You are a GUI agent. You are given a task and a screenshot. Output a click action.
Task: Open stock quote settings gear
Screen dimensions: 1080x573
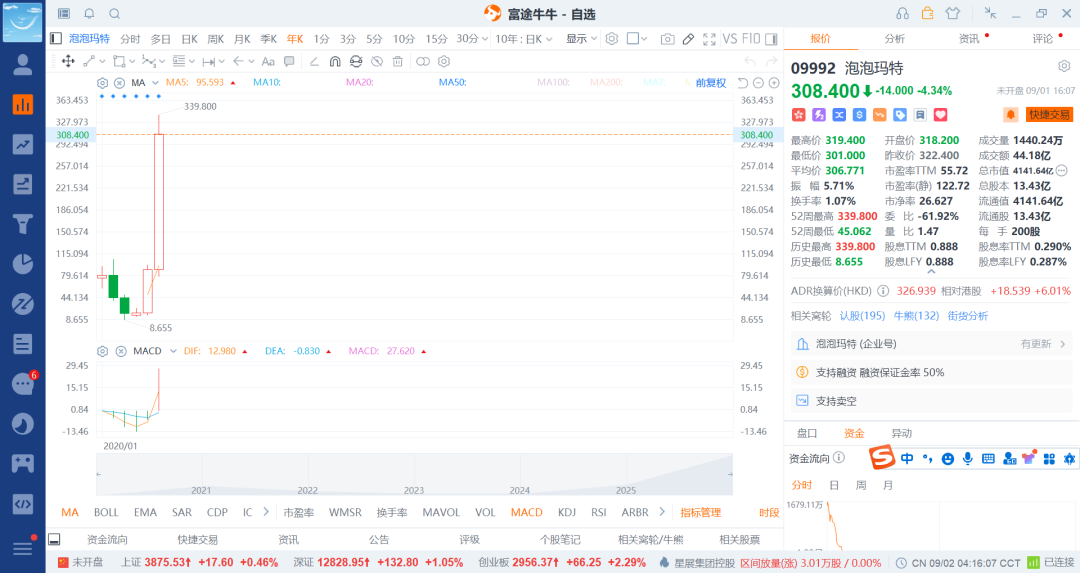[1064, 66]
